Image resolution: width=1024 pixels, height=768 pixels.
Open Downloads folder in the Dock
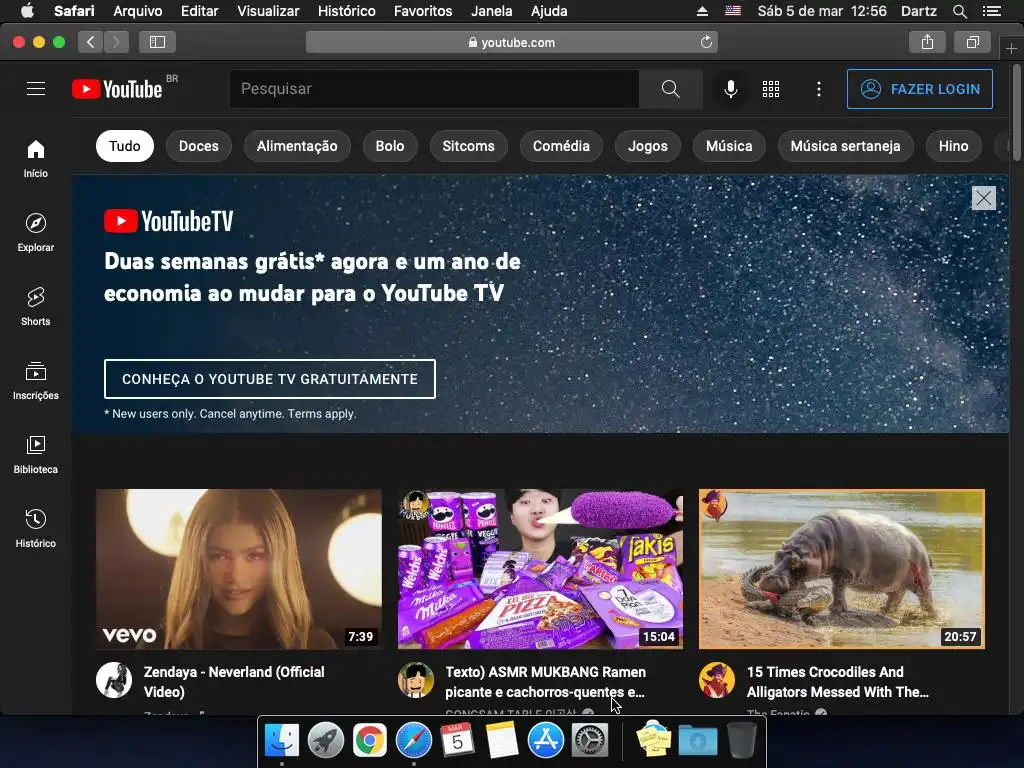pos(698,741)
